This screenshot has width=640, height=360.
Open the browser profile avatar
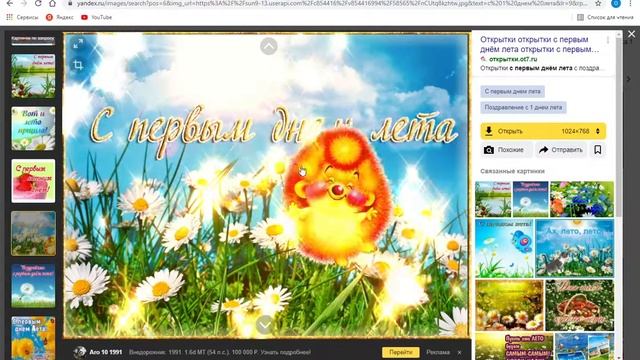(616, 3)
